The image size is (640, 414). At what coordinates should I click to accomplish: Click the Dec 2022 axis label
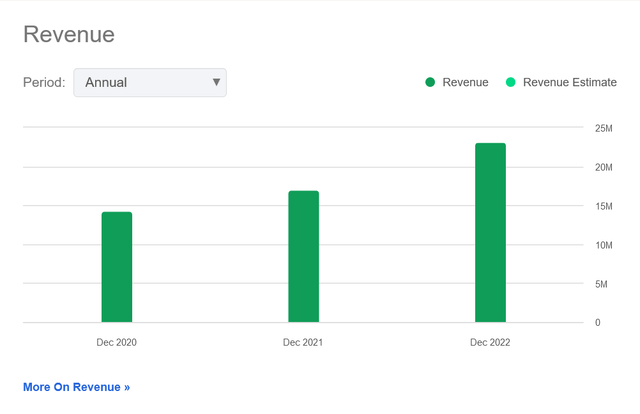[490, 342]
